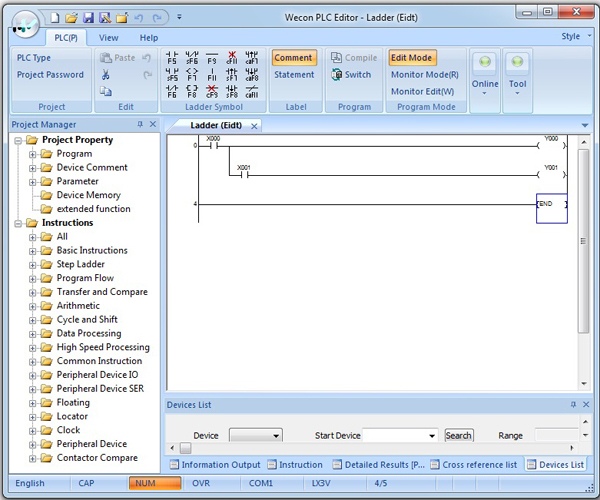
Task: Open the quick access toolbar customize arrow
Action: 179,17
